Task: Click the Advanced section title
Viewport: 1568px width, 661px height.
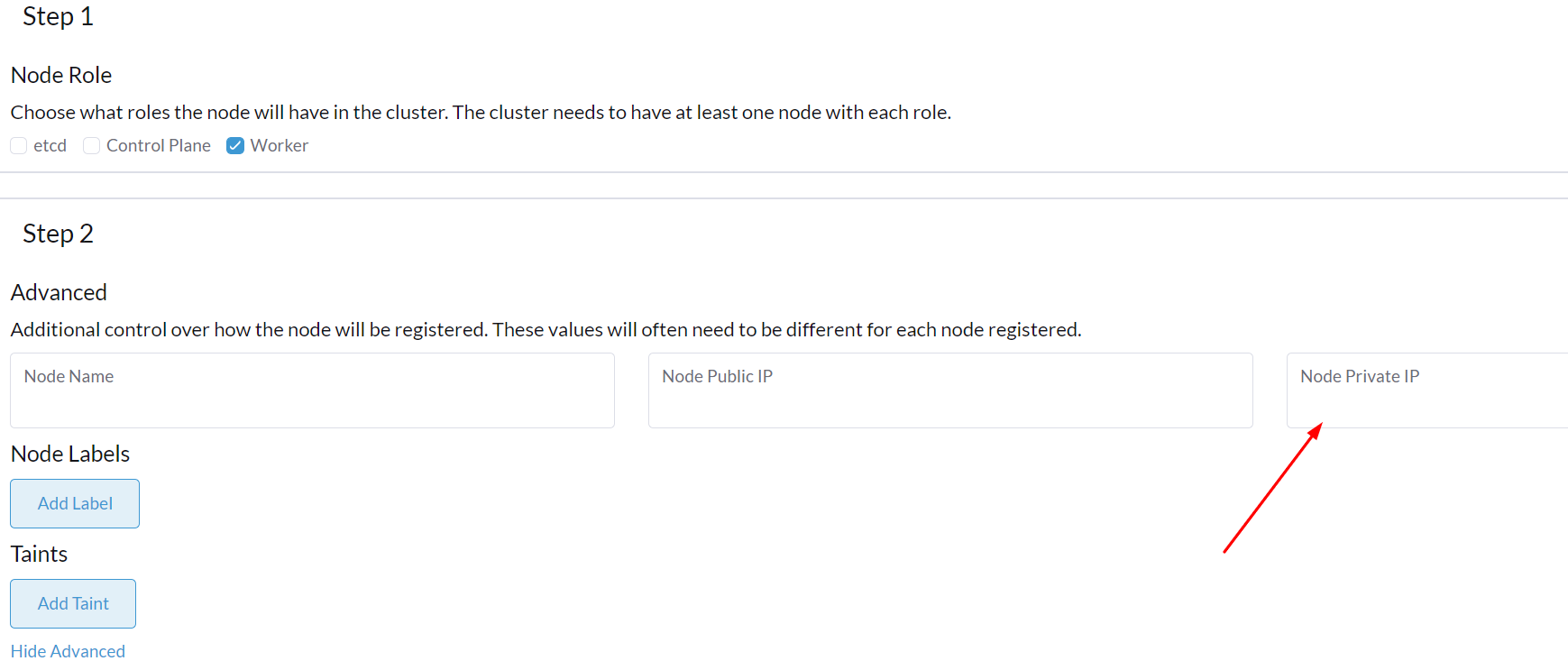Action: point(59,293)
